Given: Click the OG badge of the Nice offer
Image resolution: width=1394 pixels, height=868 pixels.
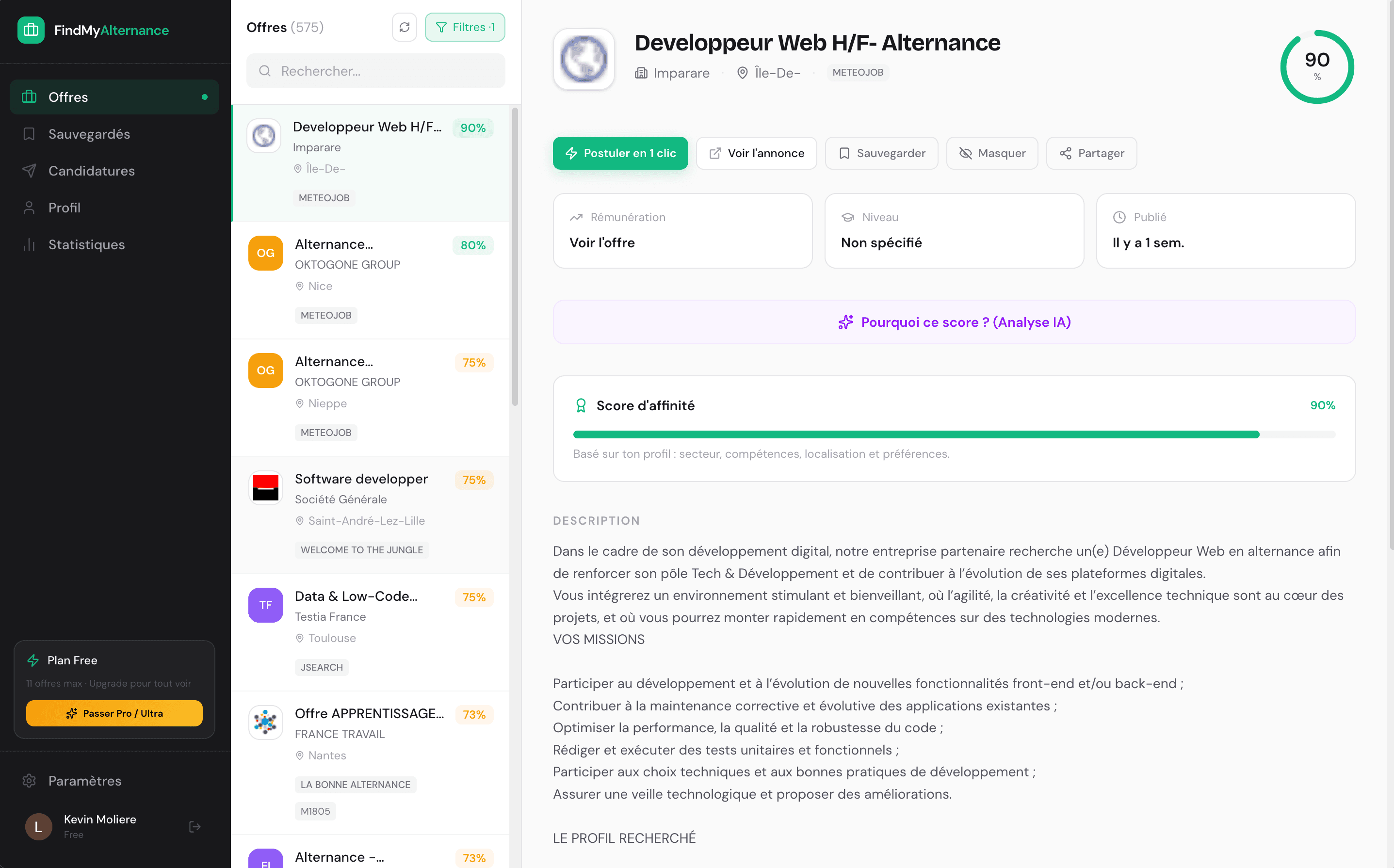Looking at the screenshot, I should (x=266, y=253).
